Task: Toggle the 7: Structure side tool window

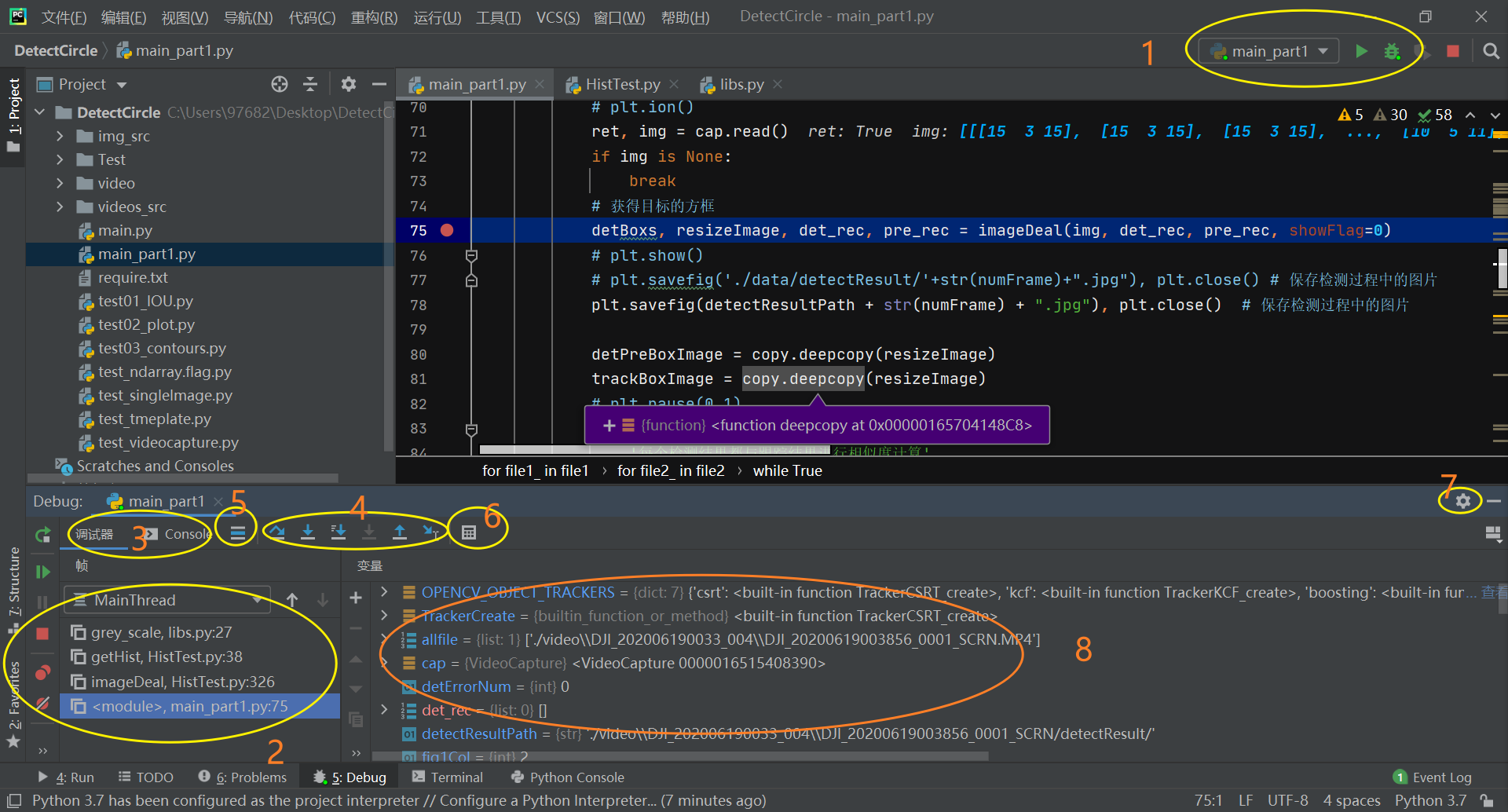Action: tap(13, 589)
